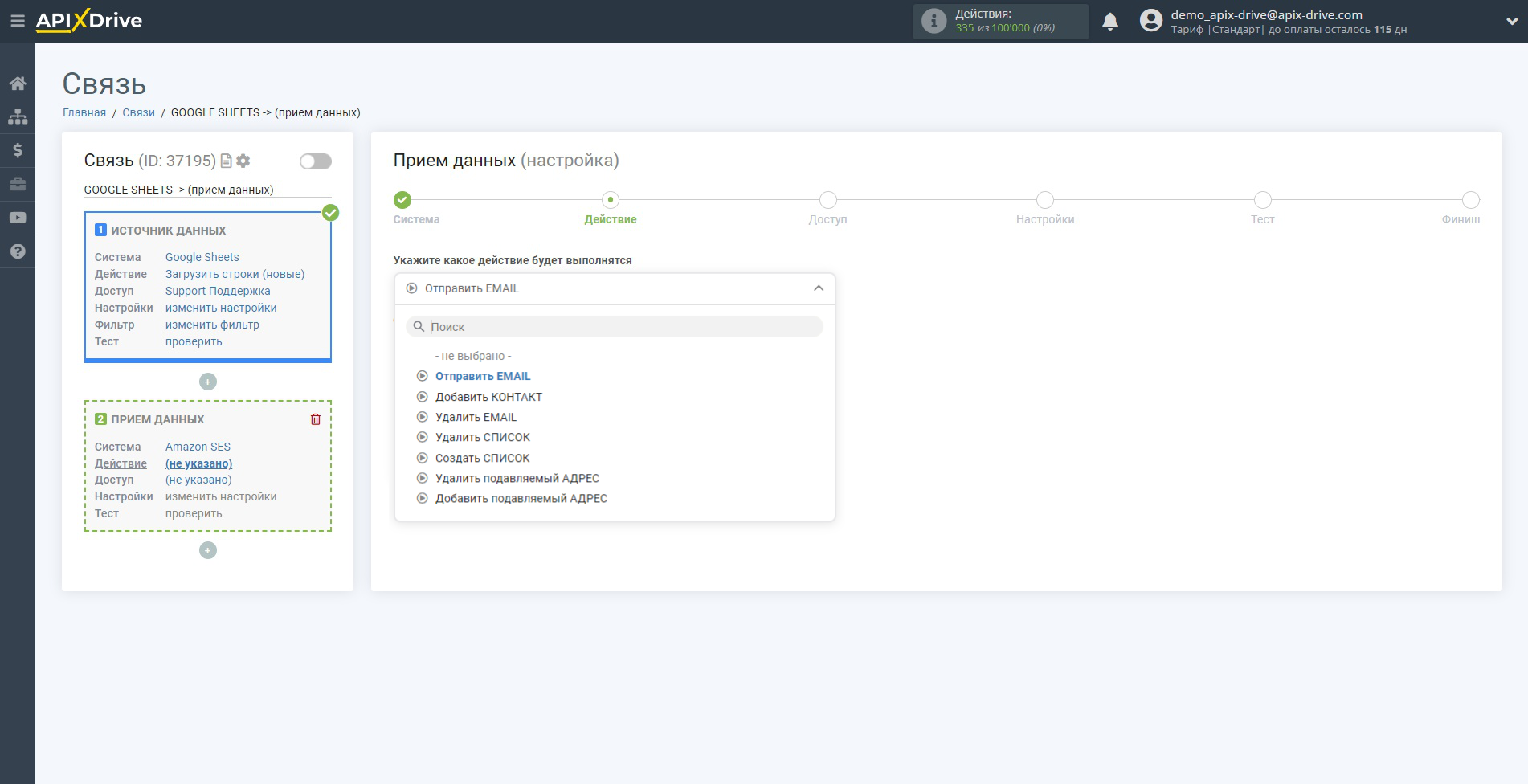Open the dollar billing icon in sidebar

[x=18, y=150]
